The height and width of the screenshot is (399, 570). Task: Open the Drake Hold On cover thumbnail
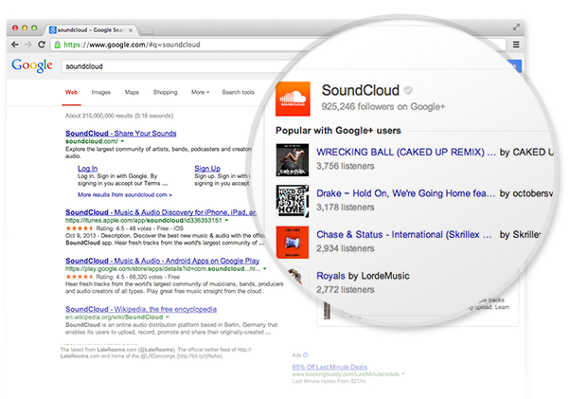click(x=292, y=201)
